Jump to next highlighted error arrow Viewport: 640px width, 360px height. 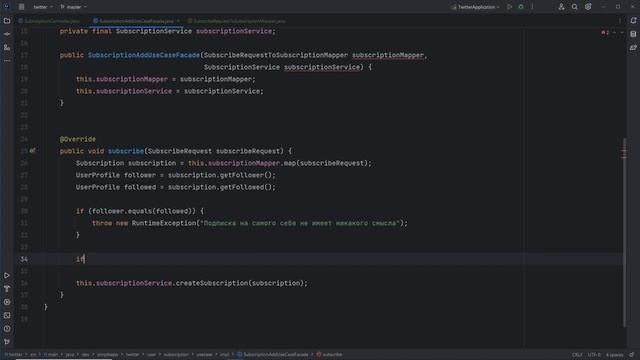coord(622,32)
